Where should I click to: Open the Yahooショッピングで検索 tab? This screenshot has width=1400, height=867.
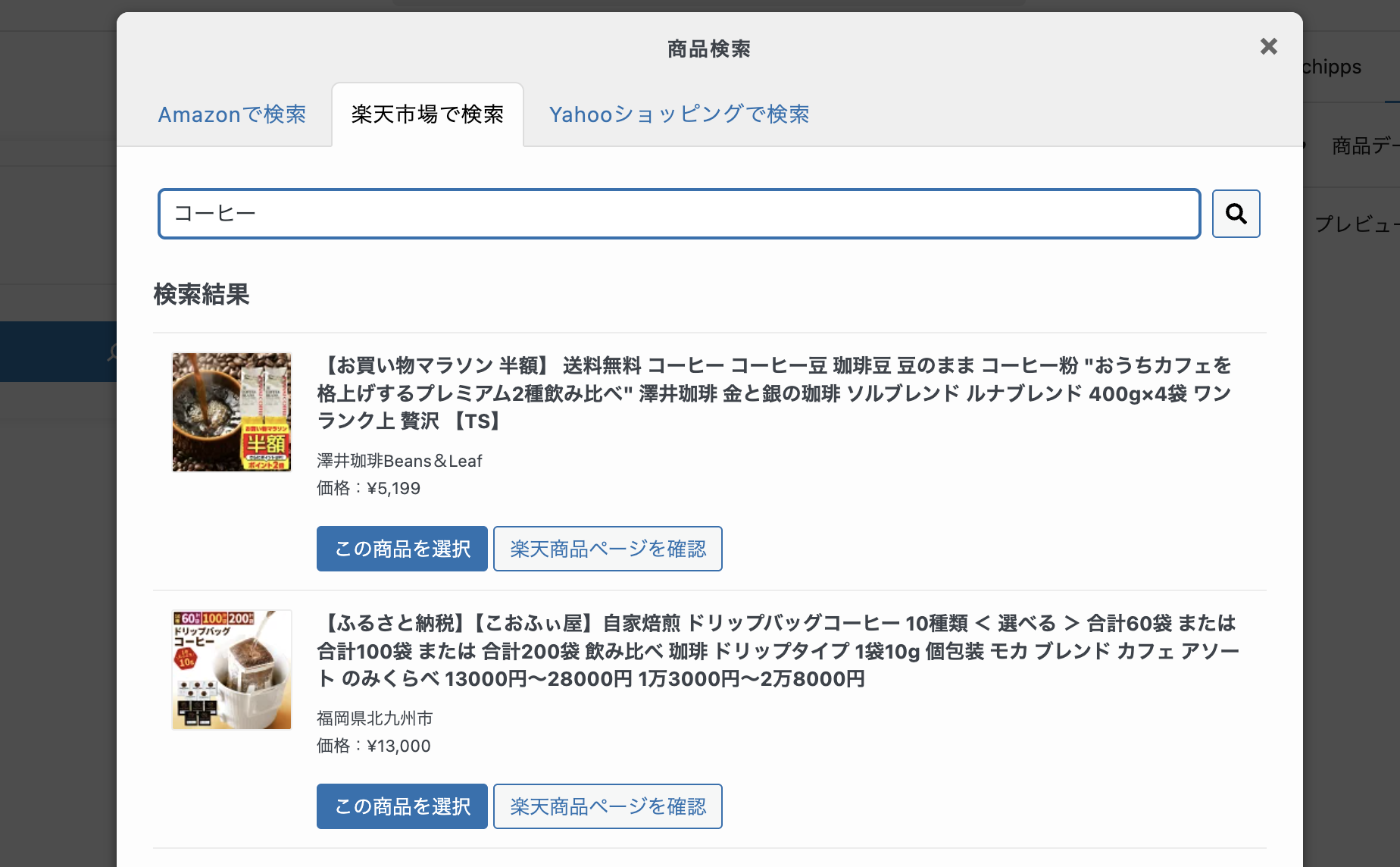click(x=679, y=114)
